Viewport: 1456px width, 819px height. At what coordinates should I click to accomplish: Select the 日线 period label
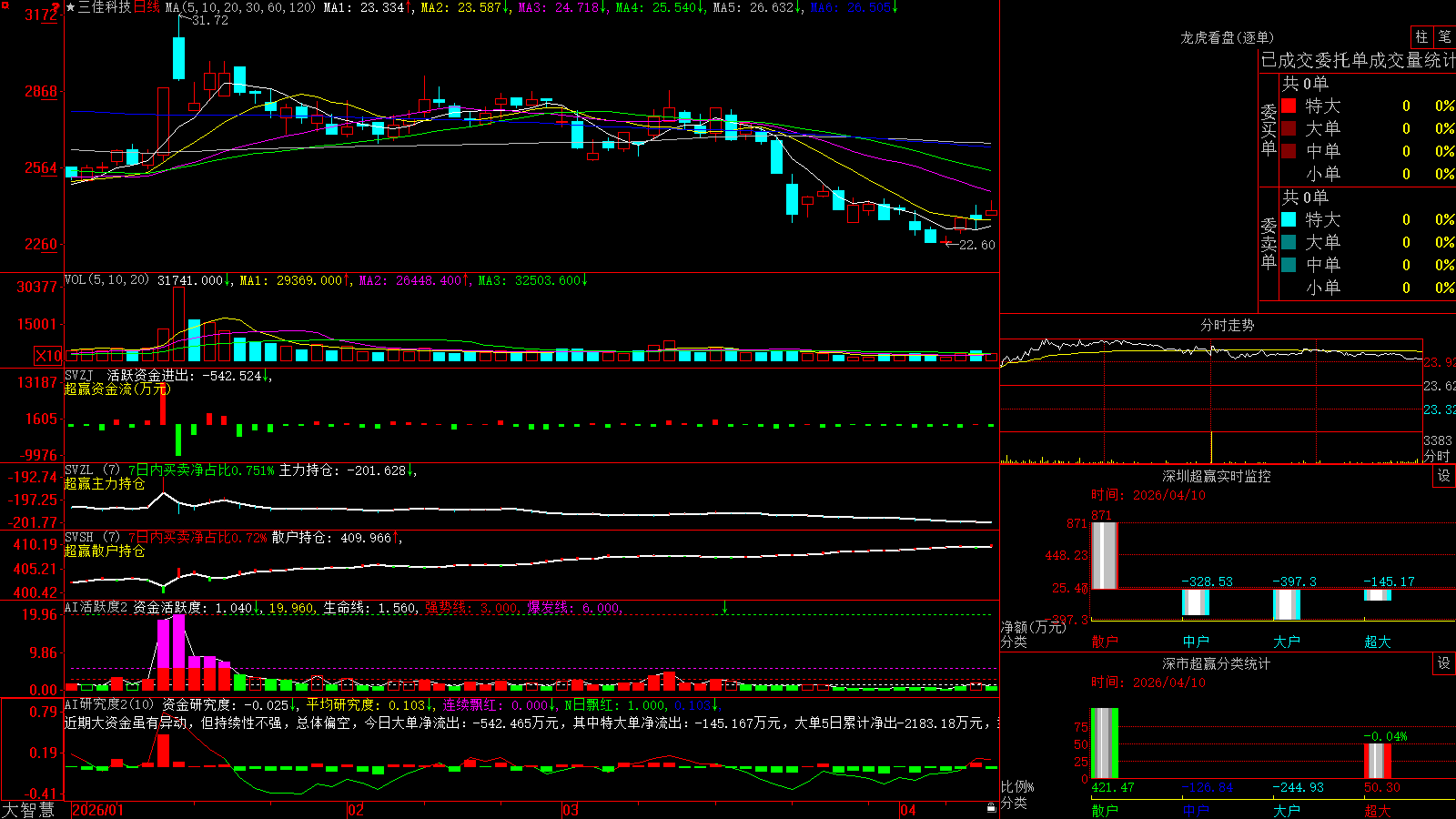point(147,7)
